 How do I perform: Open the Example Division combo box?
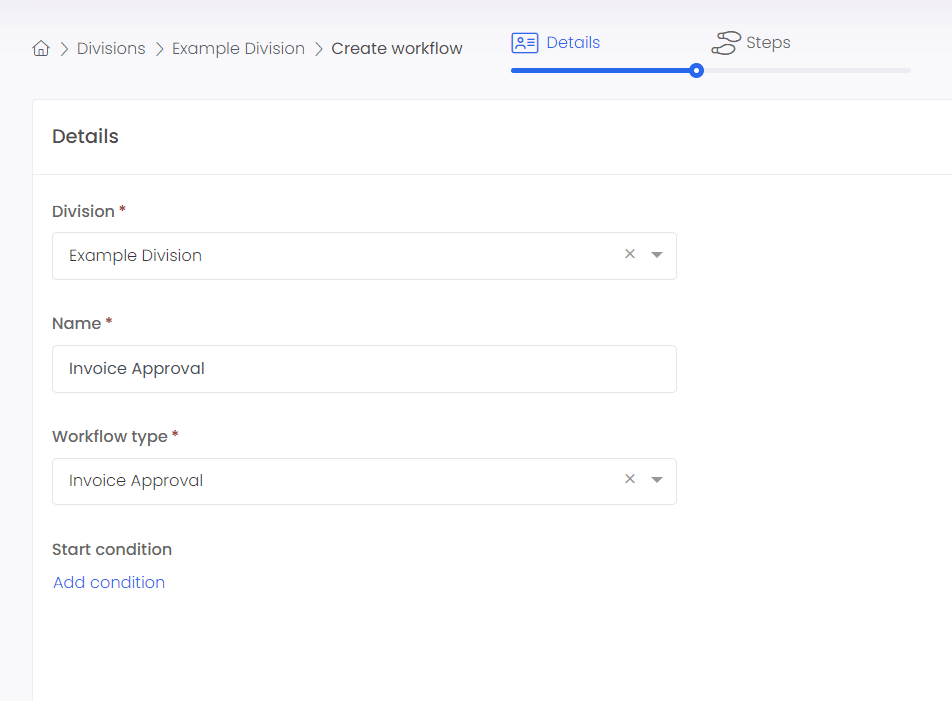click(364, 256)
